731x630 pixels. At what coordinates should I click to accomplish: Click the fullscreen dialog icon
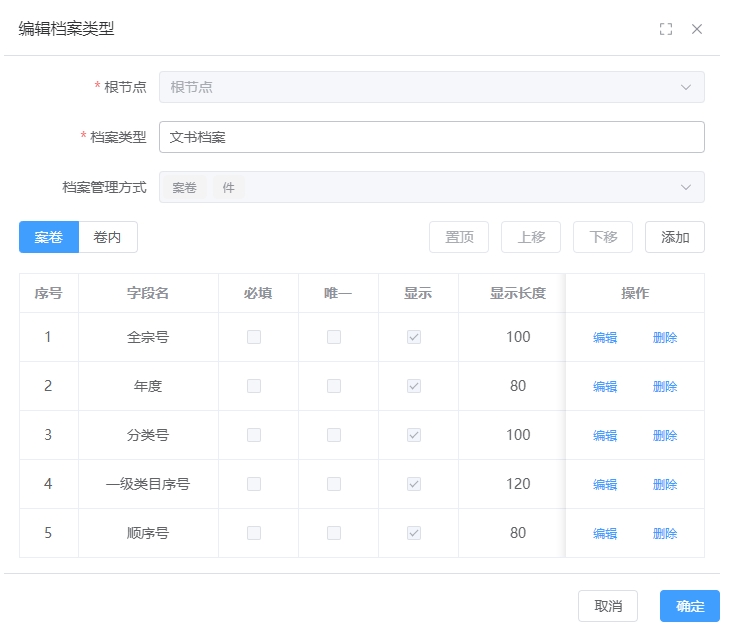[666, 29]
